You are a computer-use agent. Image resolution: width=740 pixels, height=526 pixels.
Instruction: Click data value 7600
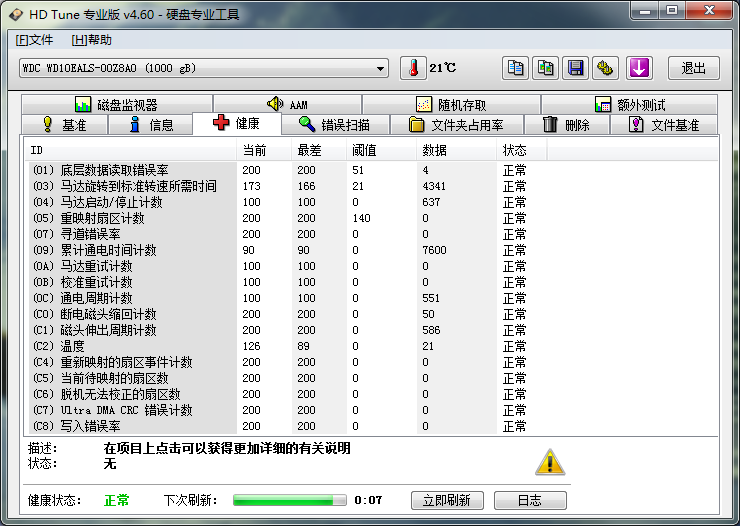[434, 250]
